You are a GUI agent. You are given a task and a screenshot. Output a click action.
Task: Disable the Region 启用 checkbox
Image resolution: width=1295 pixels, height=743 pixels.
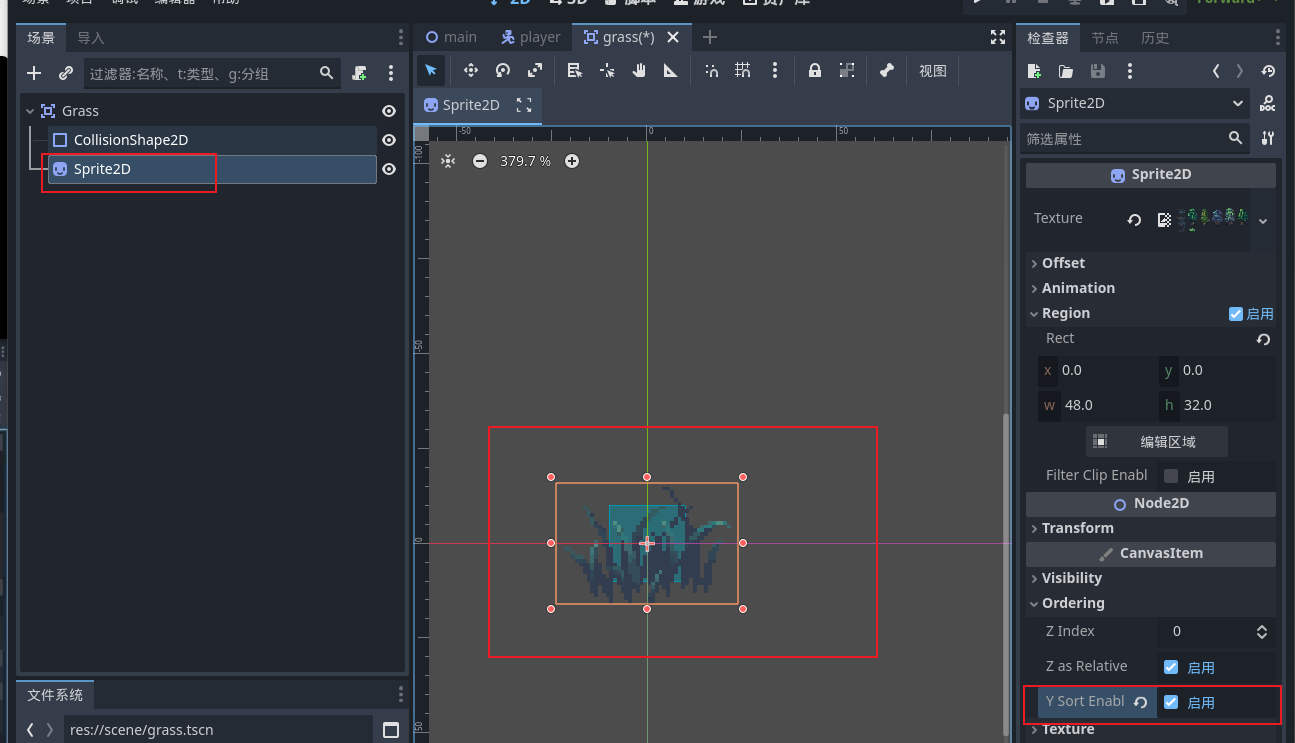tap(1236, 314)
